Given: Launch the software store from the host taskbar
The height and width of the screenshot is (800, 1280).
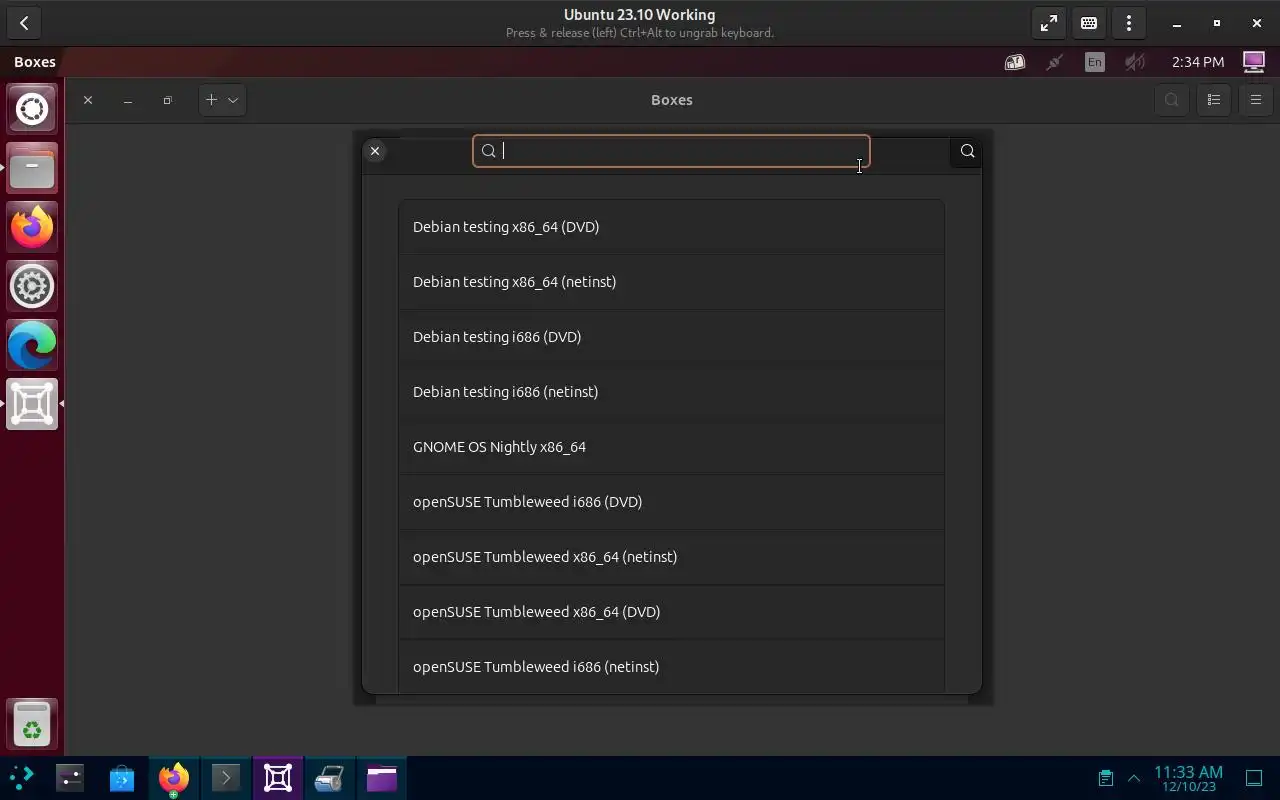Looking at the screenshot, I should 122,778.
